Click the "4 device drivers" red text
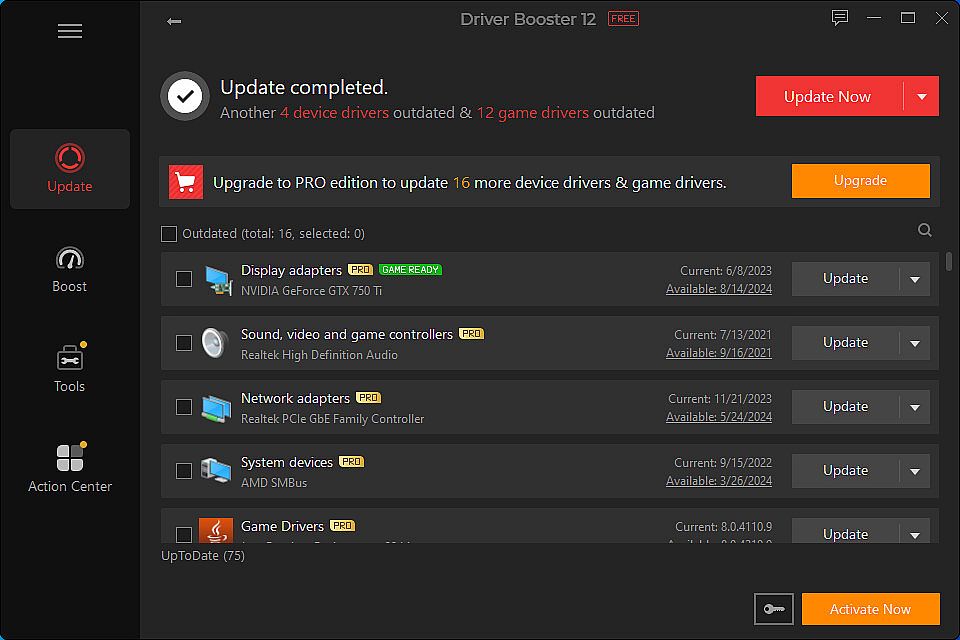The width and height of the screenshot is (960, 640). point(334,113)
